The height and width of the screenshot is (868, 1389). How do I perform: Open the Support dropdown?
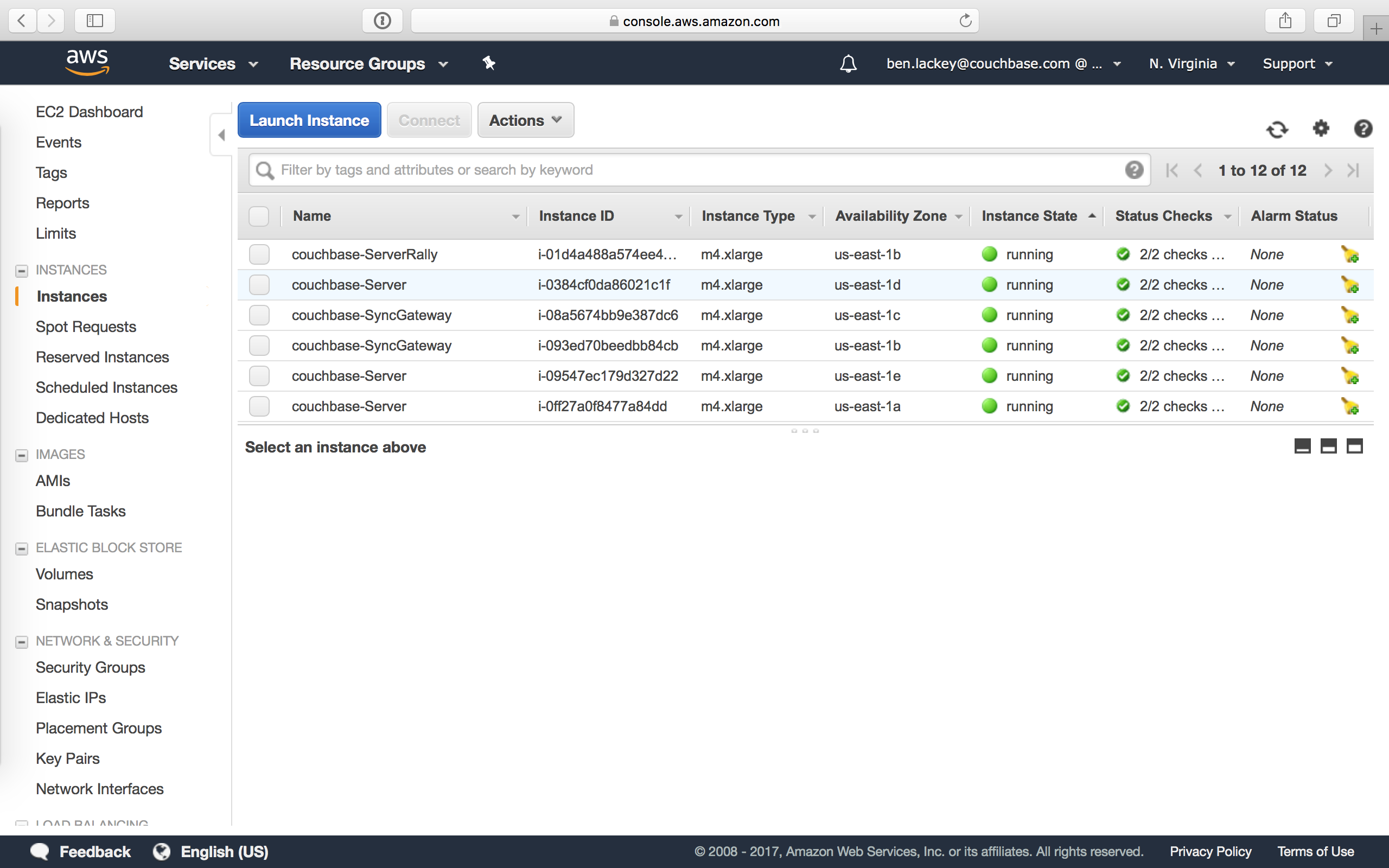coord(1297,63)
